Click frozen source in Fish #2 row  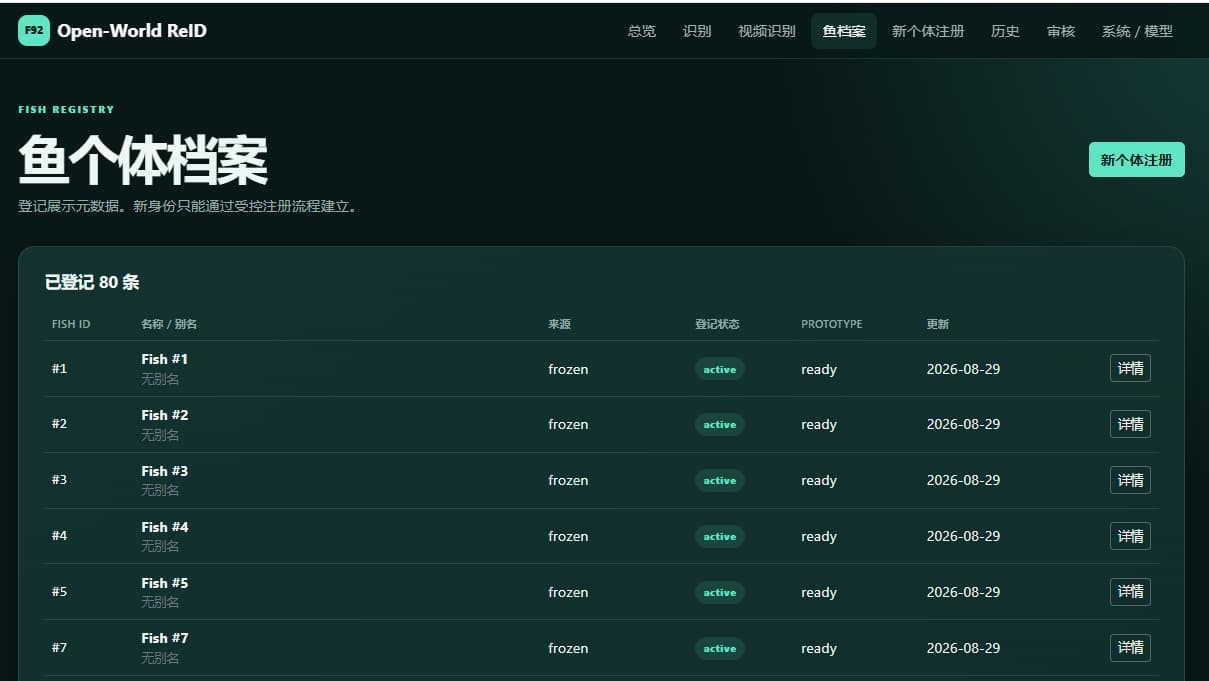point(568,424)
